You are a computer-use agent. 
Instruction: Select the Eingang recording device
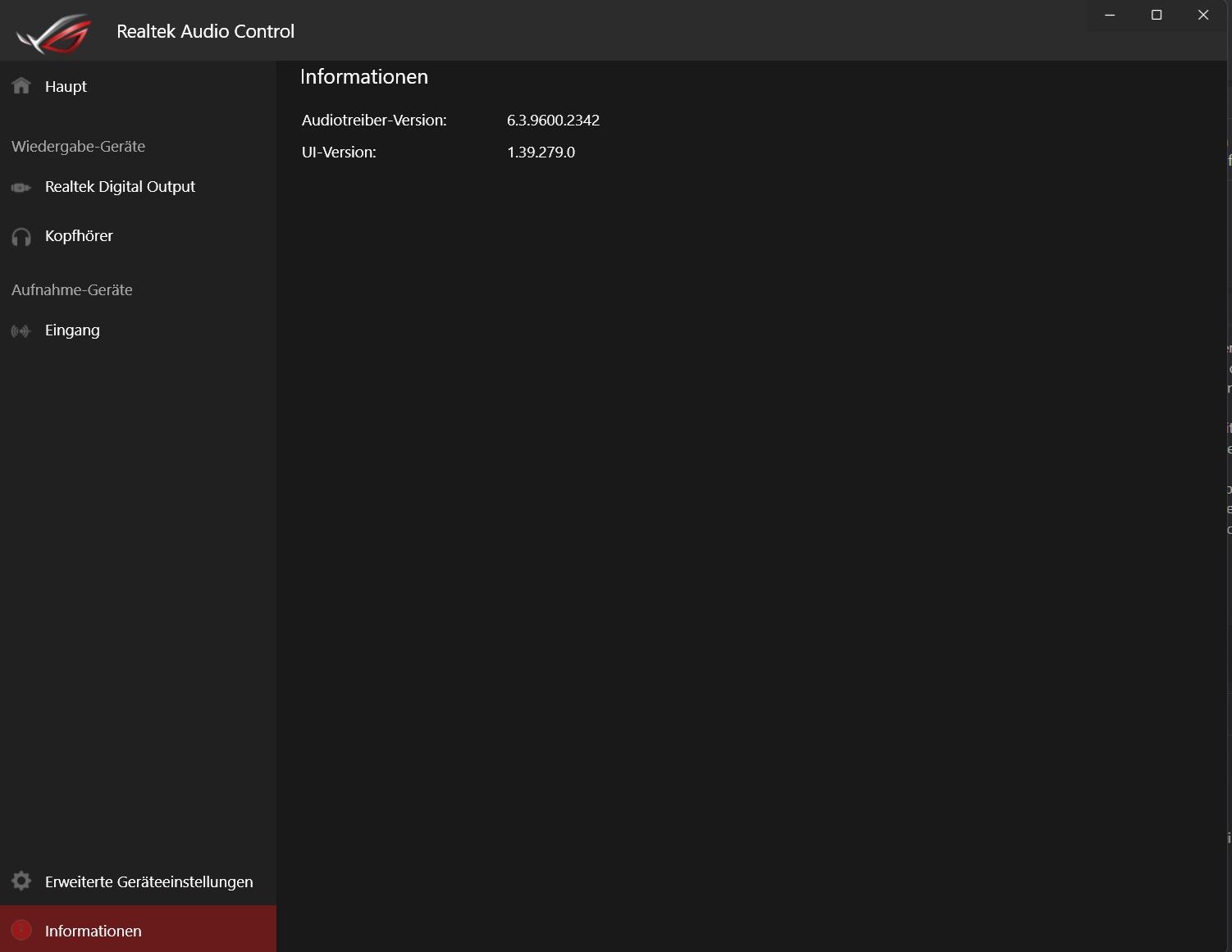point(138,330)
